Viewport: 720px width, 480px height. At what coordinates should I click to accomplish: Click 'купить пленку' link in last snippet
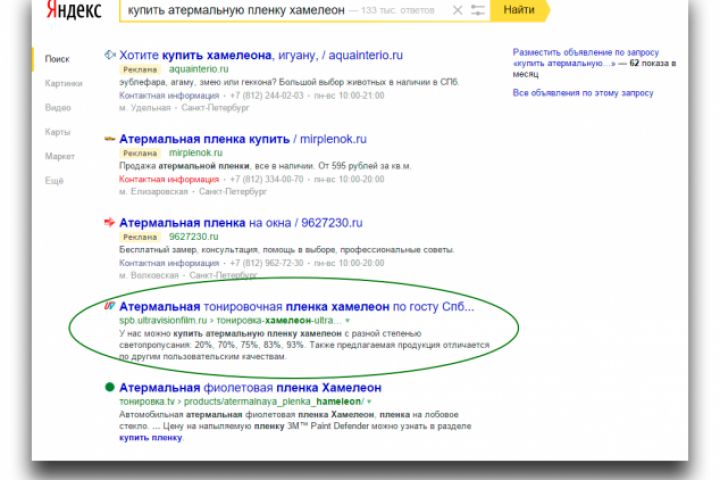pos(151,438)
